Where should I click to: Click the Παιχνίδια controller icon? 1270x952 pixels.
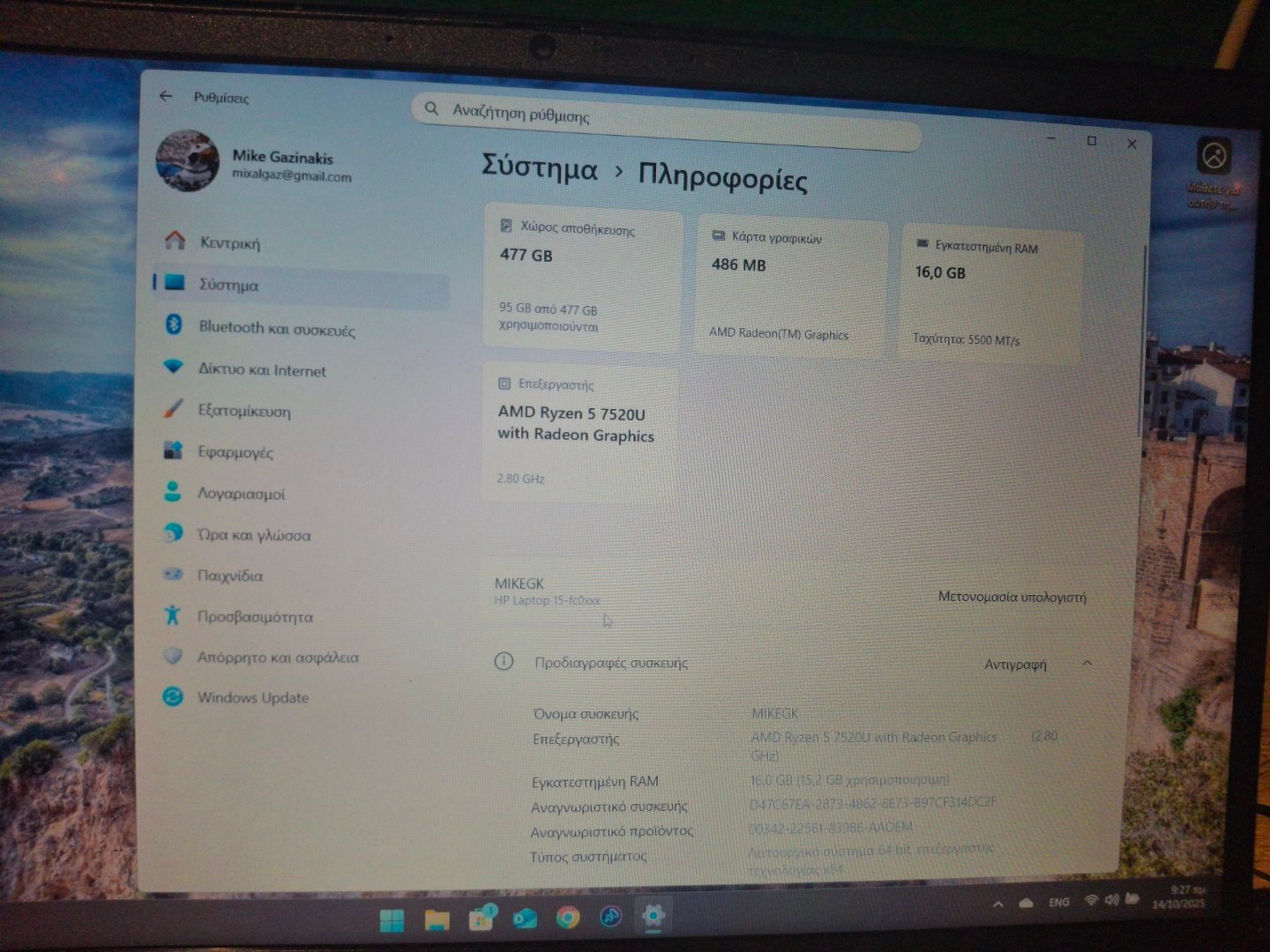coord(173,574)
